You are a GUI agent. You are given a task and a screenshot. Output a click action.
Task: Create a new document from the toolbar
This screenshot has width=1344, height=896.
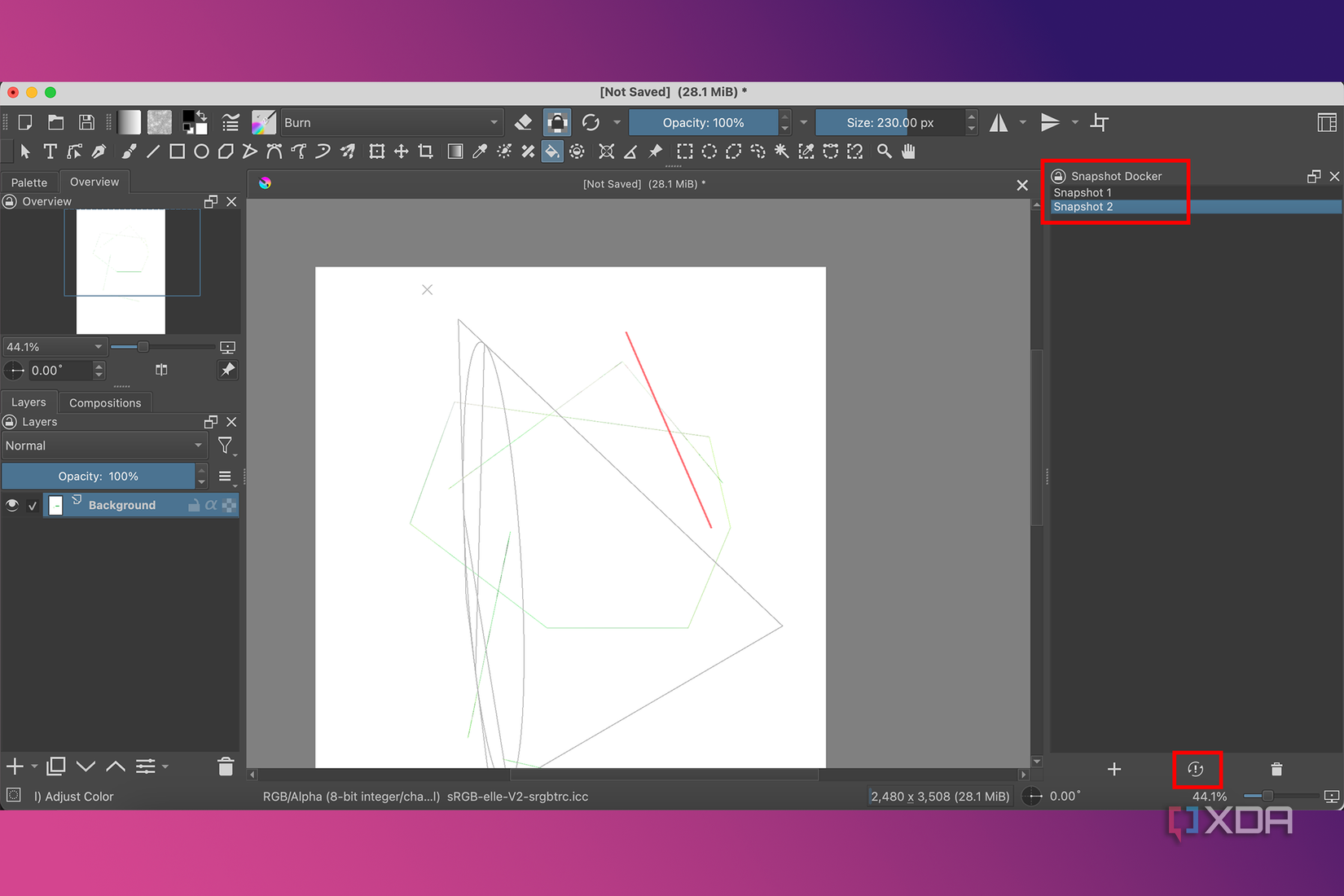(25, 123)
